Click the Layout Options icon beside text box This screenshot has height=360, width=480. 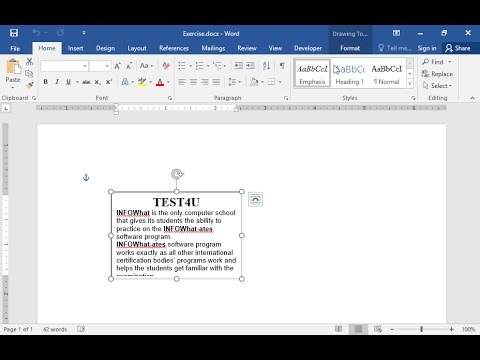[255, 199]
